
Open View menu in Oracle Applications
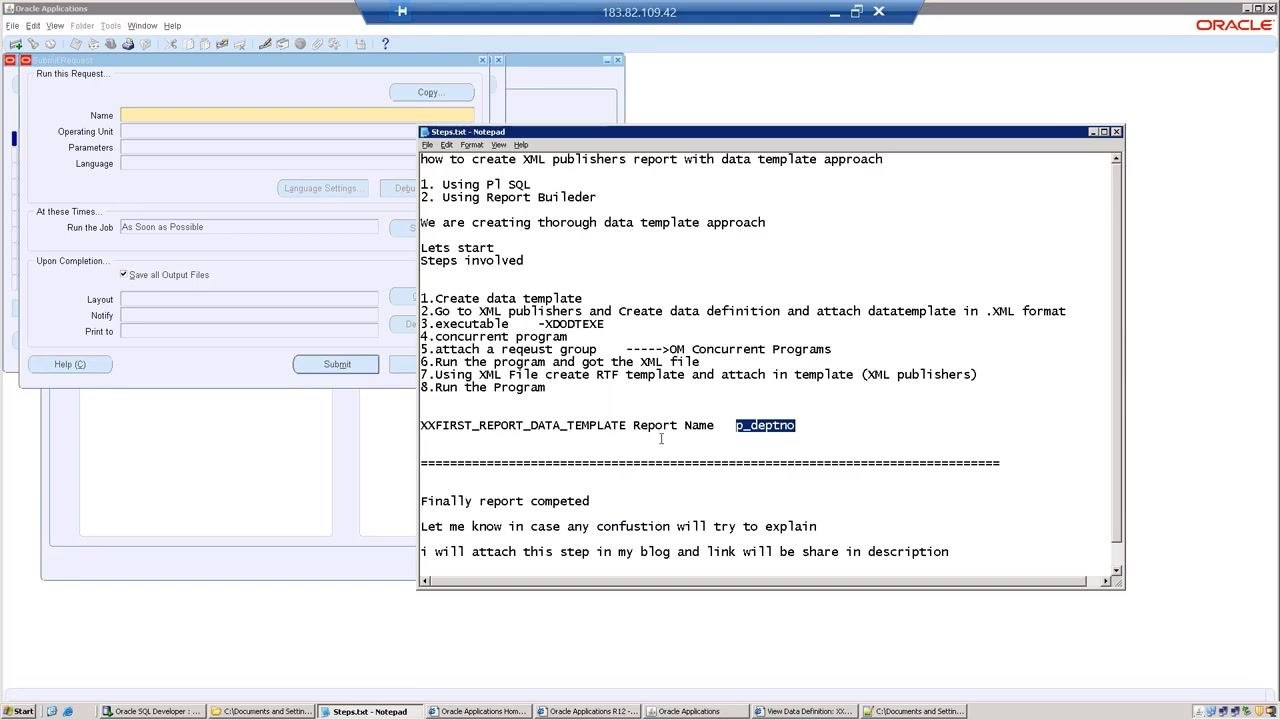click(55, 26)
